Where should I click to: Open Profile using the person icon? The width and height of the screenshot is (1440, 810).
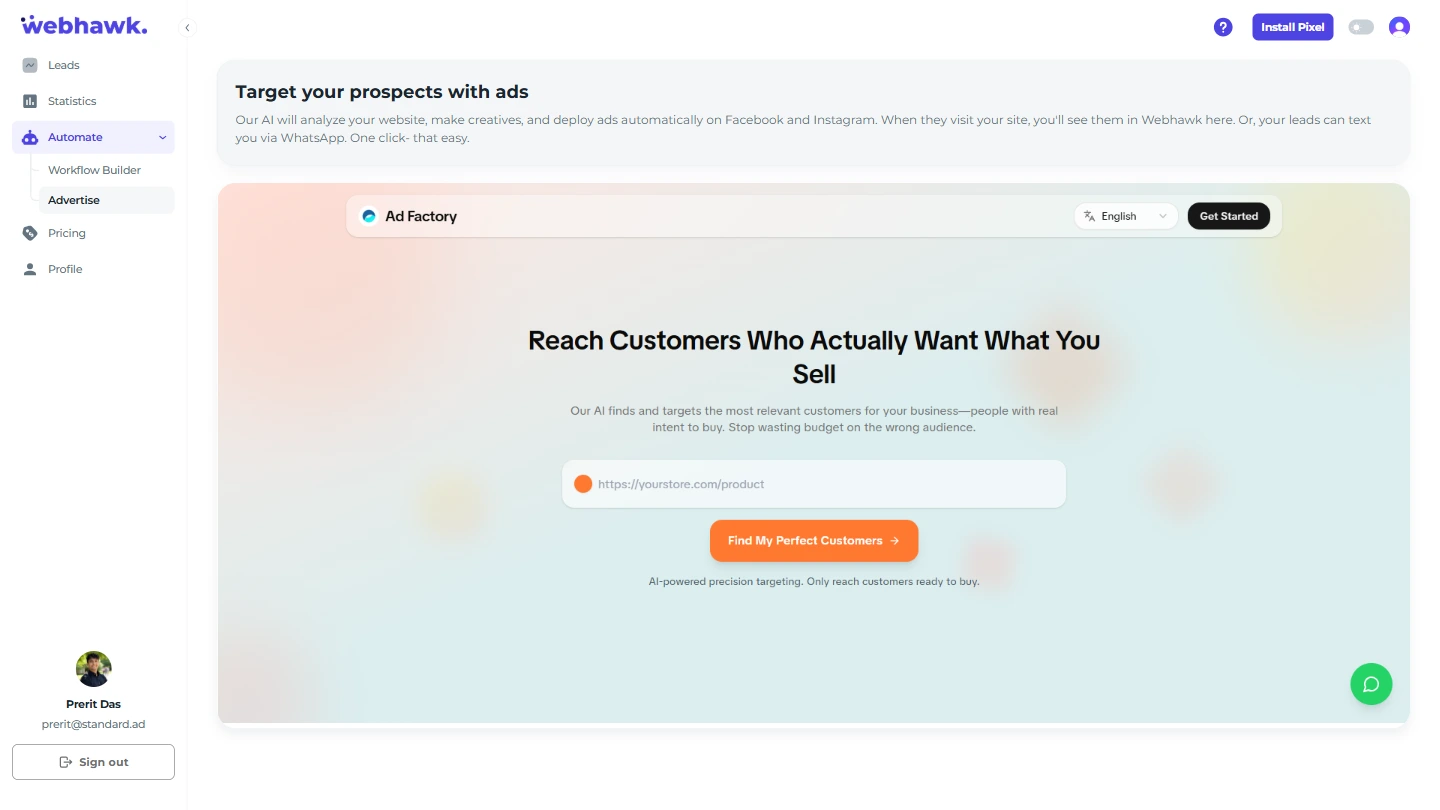[x=30, y=269]
